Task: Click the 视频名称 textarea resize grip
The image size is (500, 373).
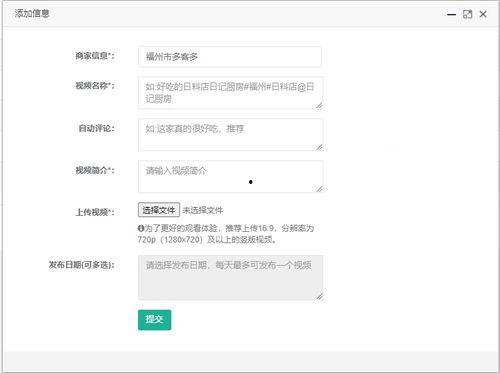Action: point(319,105)
